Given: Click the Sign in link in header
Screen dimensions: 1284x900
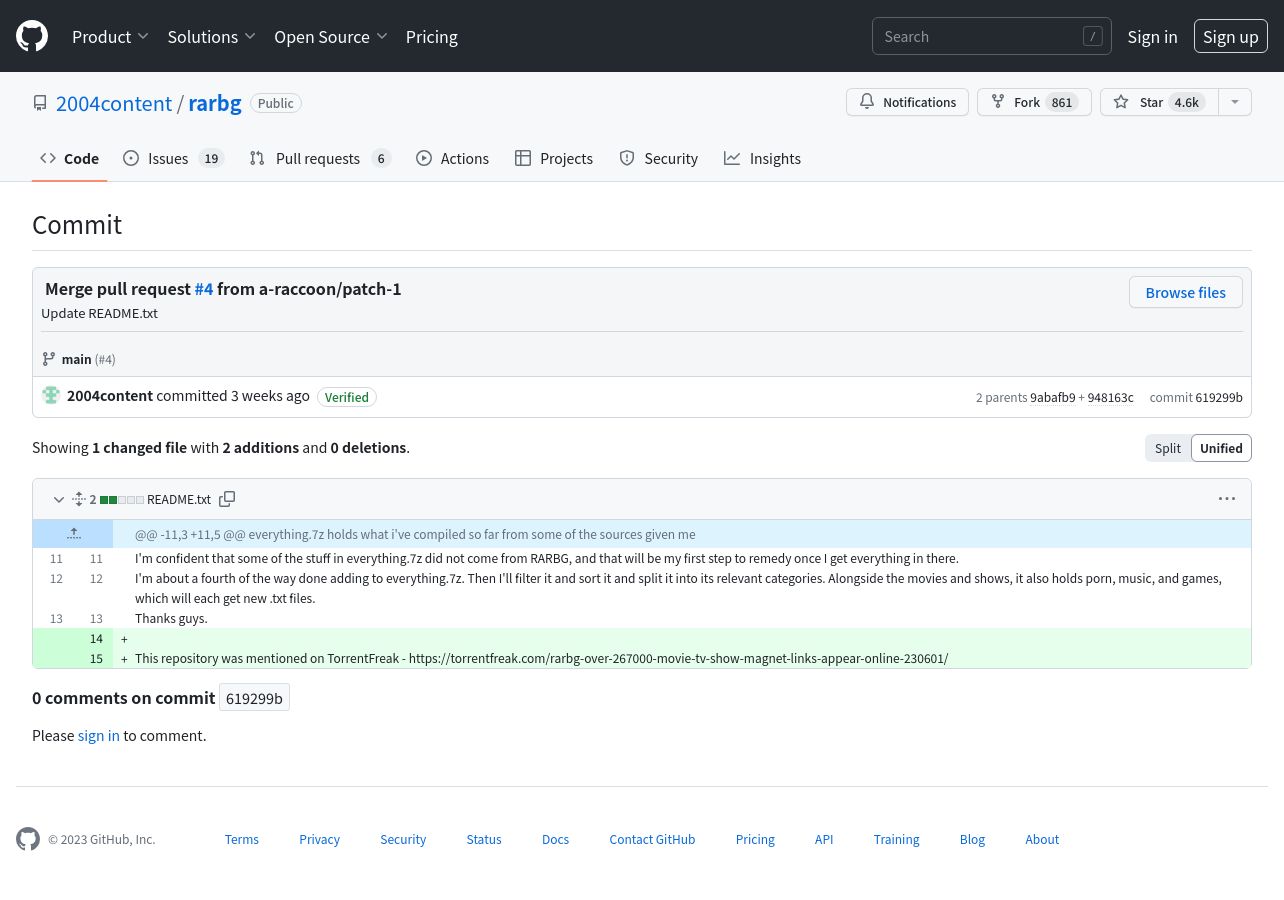Looking at the screenshot, I should coord(1152,36).
